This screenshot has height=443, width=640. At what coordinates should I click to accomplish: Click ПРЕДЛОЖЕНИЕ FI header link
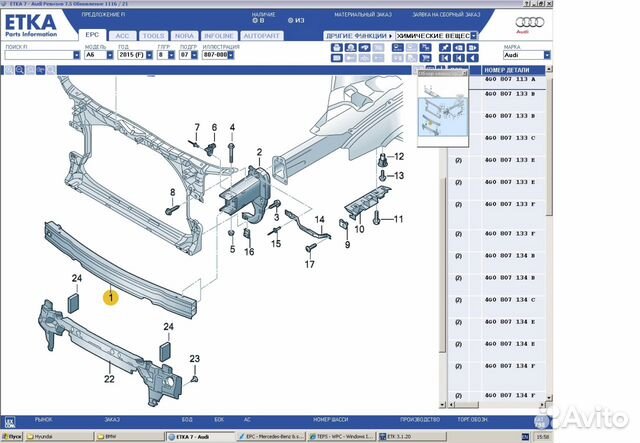103,14
